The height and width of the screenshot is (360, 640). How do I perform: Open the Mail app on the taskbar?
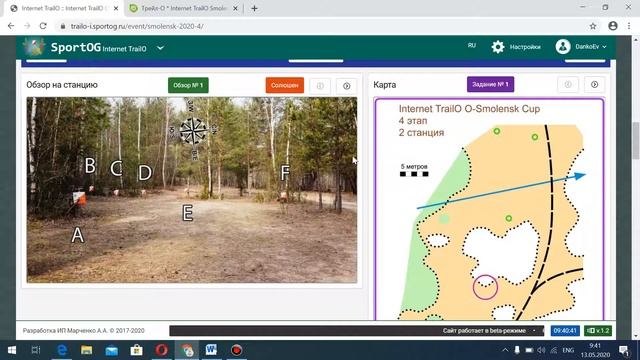[x=111, y=350]
